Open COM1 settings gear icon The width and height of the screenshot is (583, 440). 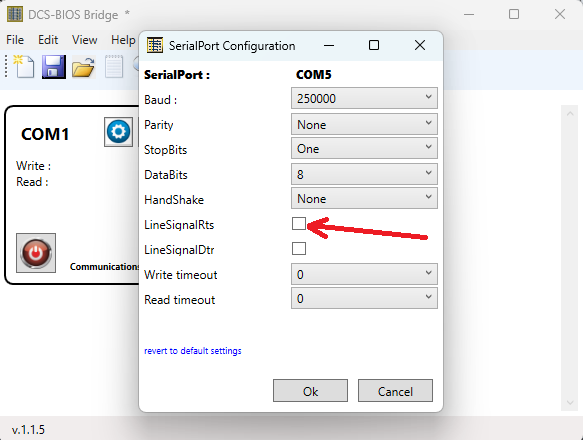118,132
